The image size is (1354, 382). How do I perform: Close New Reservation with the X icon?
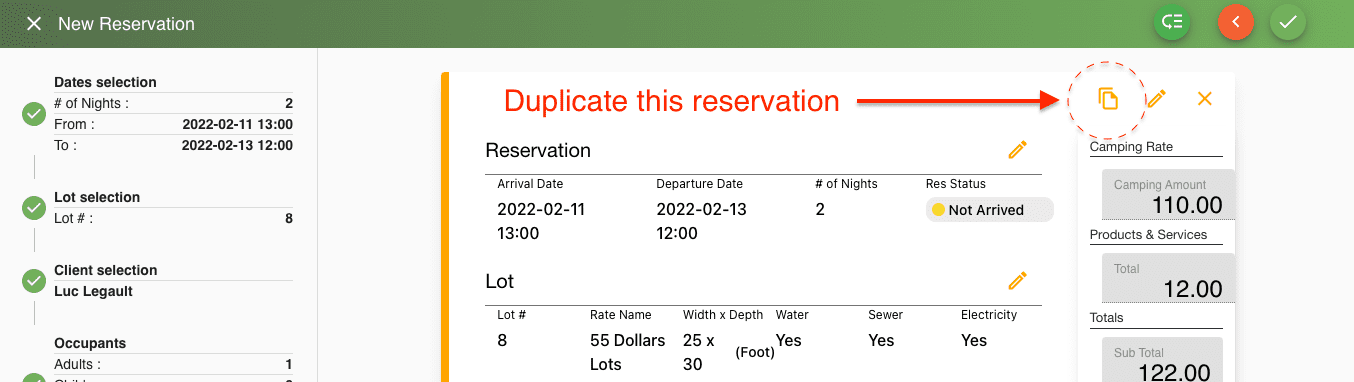coord(34,23)
